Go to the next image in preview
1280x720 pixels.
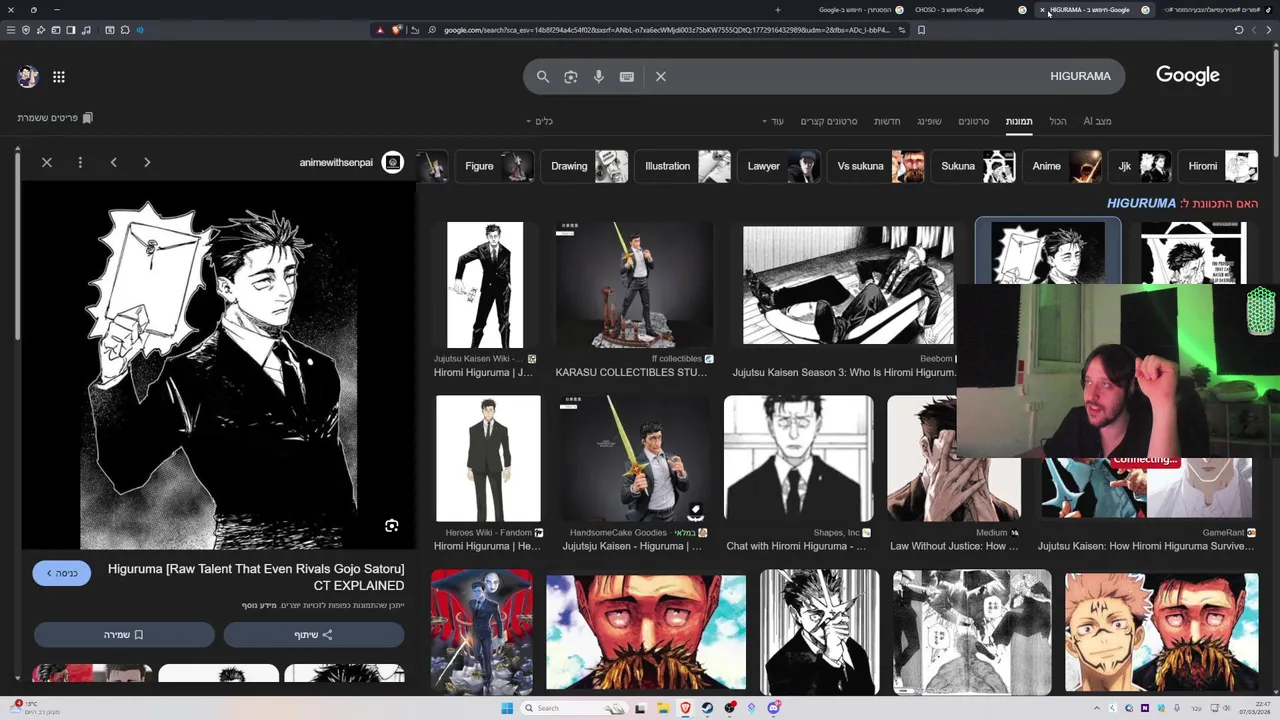[x=147, y=162]
